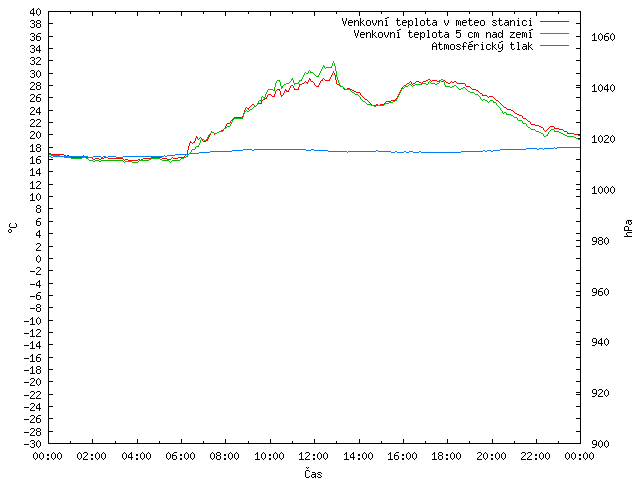Click the temperature dip near 14:45
This screenshot has height=480, width=640.
[376, 105]
